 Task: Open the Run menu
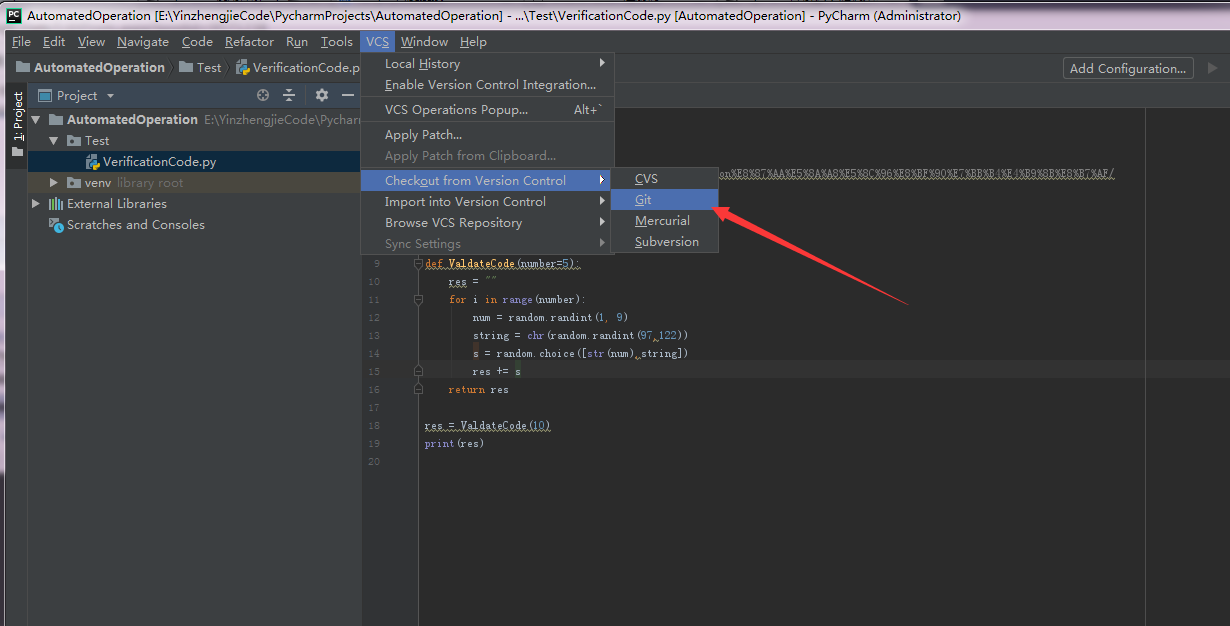pyautogui.click(x=297, y=41)
